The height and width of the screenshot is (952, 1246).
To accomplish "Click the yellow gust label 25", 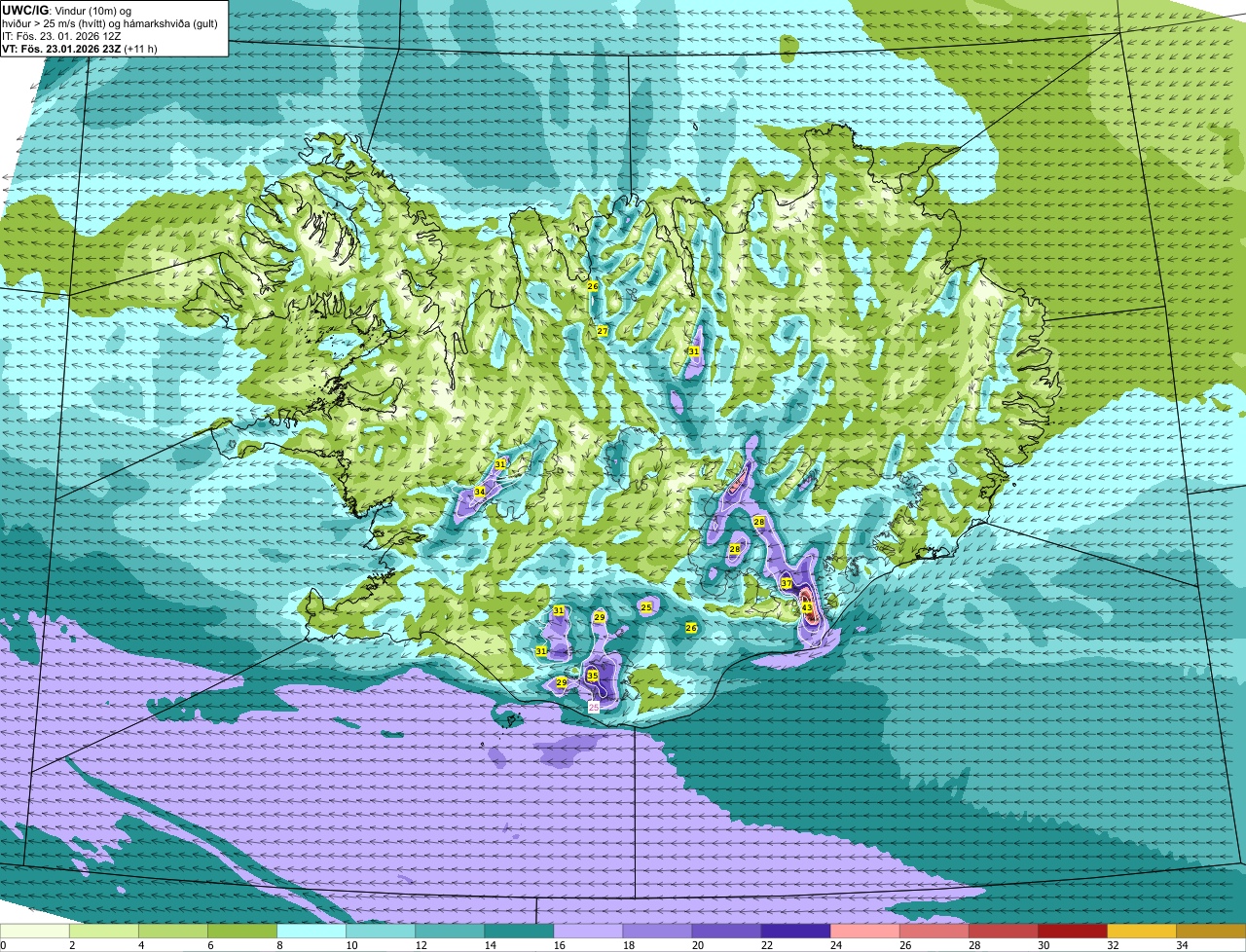I will pos(646,606).
